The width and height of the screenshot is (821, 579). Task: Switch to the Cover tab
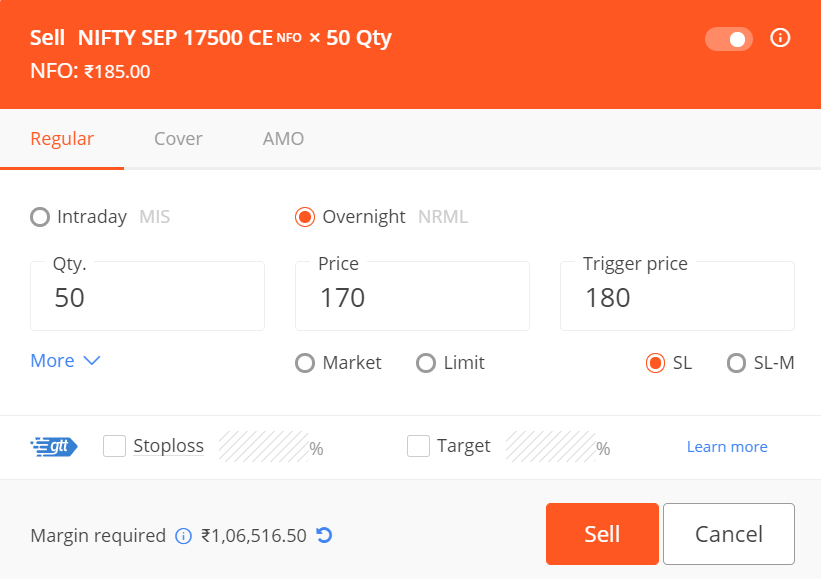[178, 139]
